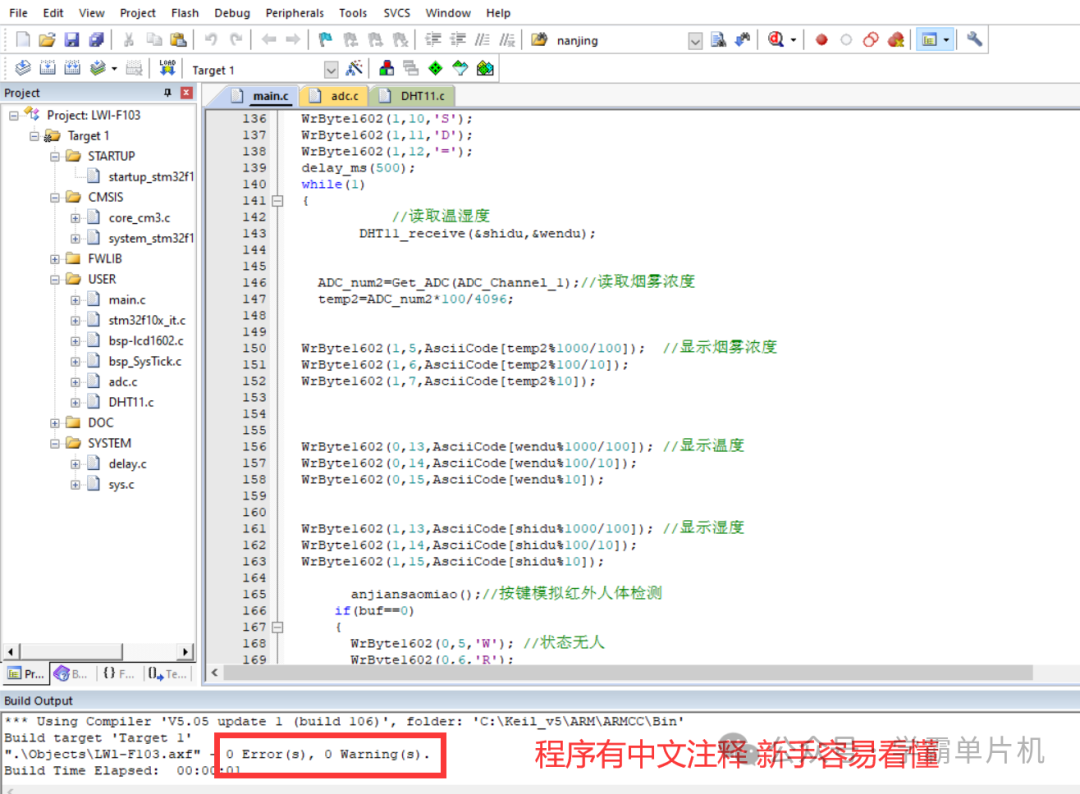The height and width of the screenshot is (794, 1080).
Task: Start a debug session
Action: tap(776, 39)
